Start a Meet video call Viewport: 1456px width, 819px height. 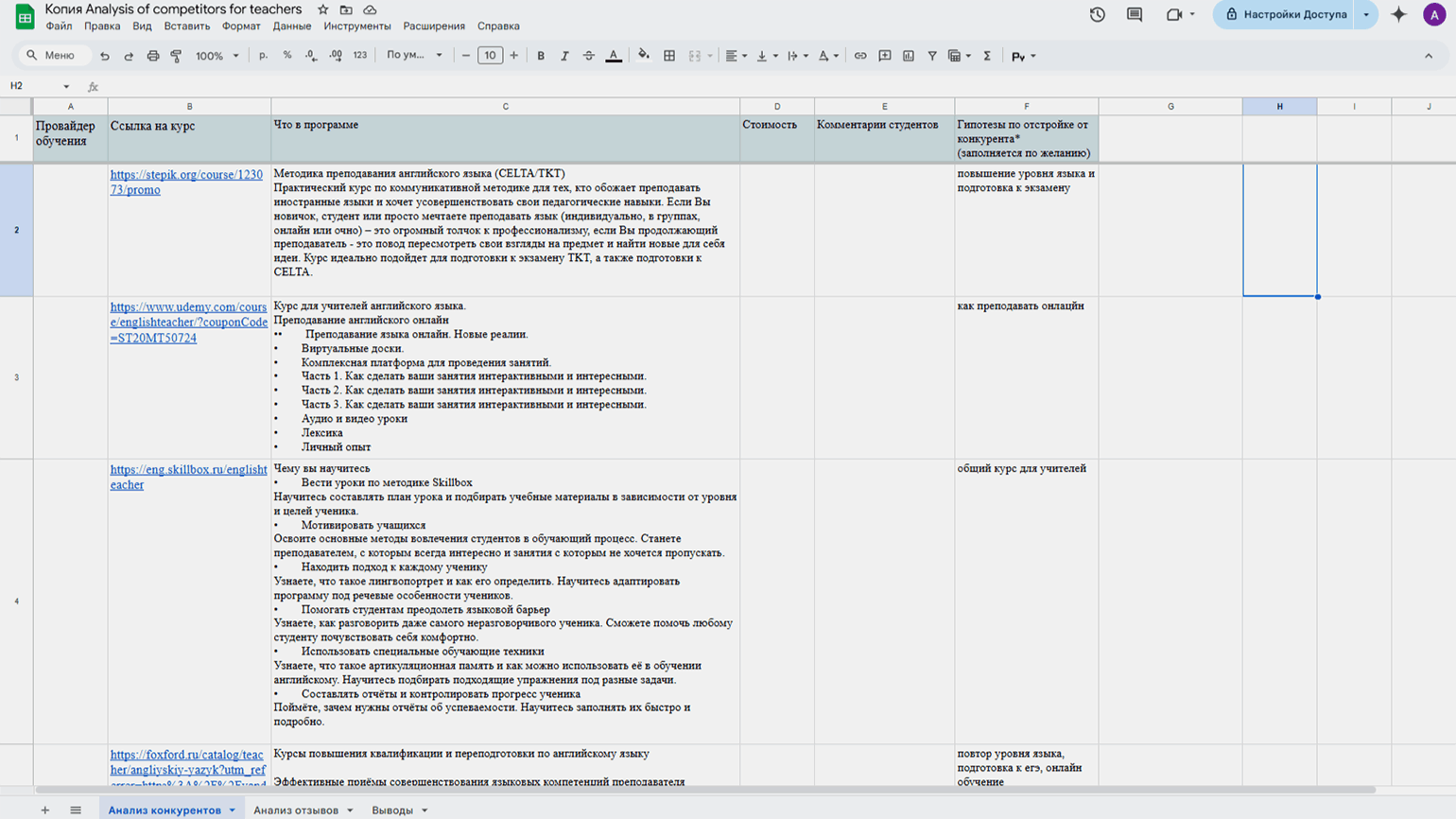pos(1174,14)
